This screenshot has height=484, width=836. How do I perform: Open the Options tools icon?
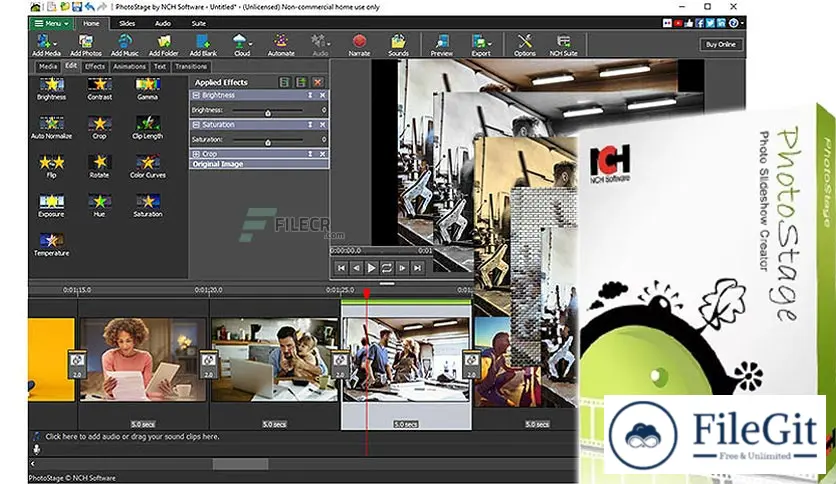tap(525, 42)
